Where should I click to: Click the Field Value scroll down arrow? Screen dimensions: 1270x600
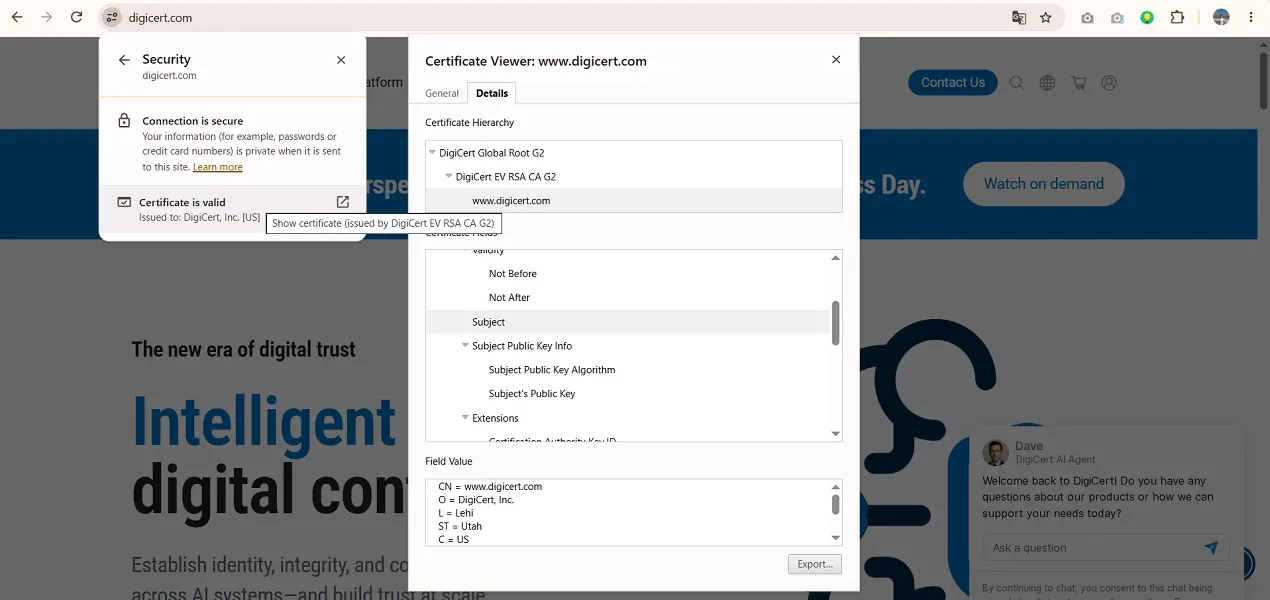(x=836, y=538)
